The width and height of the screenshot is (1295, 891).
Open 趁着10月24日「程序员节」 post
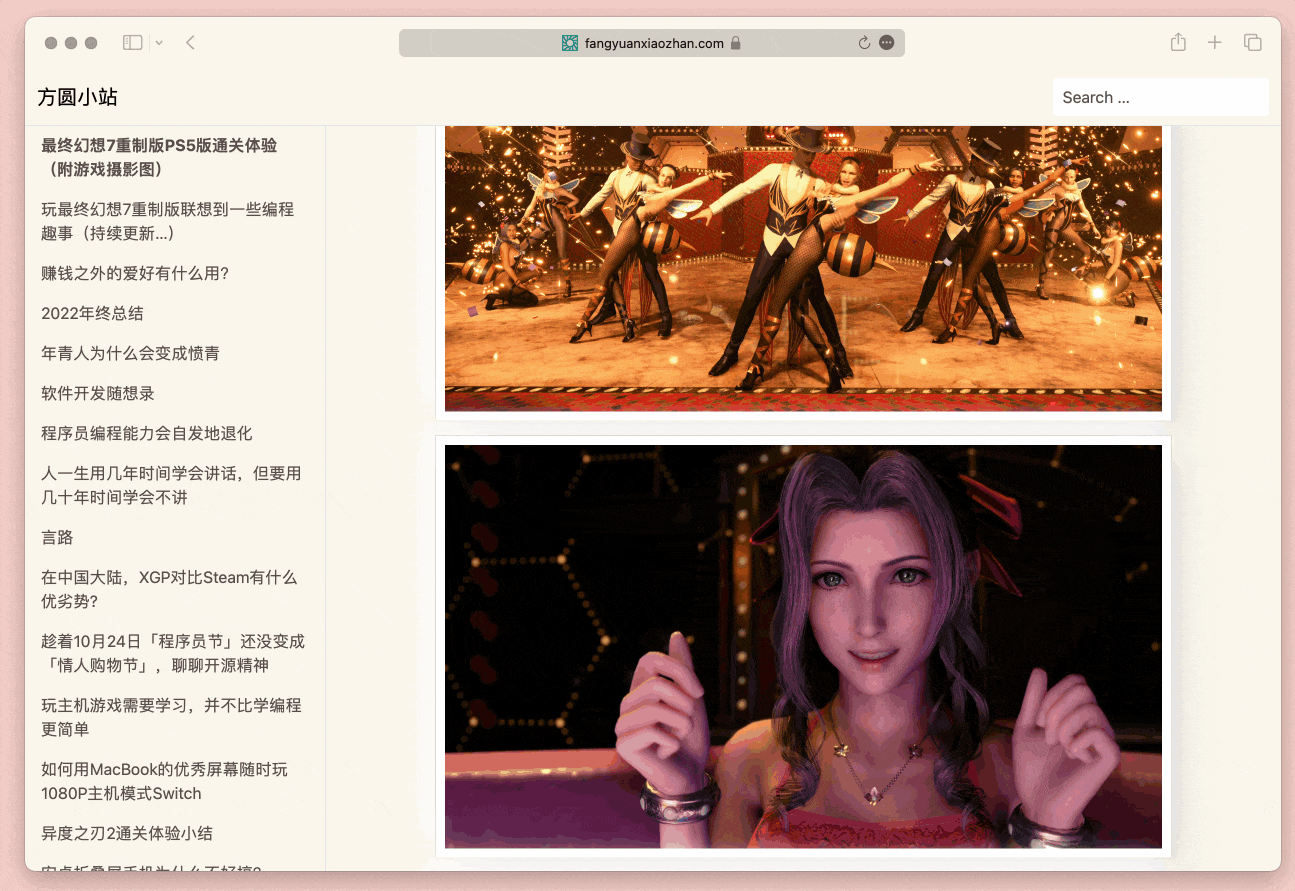(173, 653)
